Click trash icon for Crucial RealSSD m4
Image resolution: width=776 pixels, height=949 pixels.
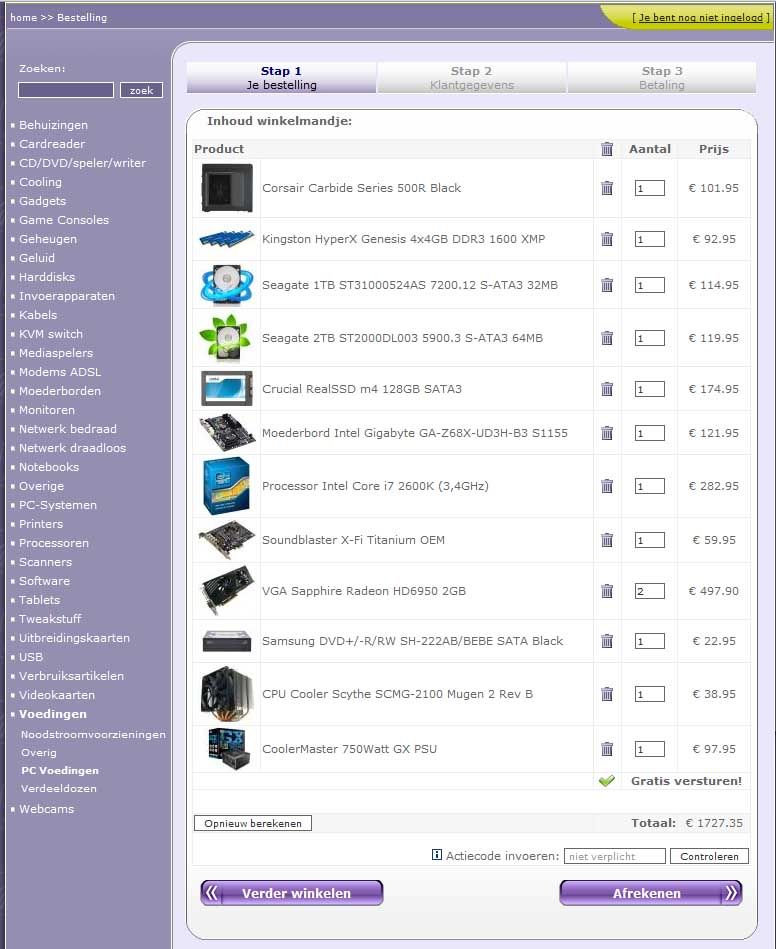coord(607,389)
